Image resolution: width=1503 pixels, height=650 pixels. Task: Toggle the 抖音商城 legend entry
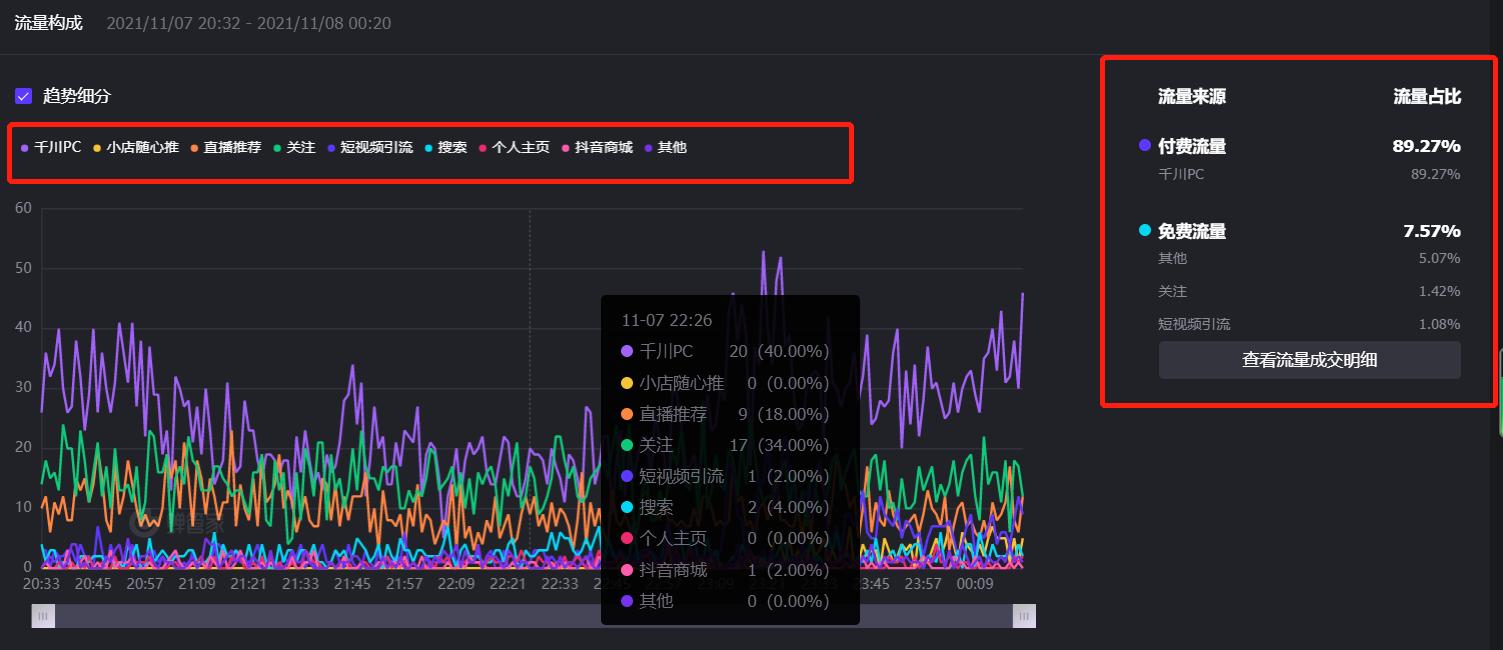[599, 147]
